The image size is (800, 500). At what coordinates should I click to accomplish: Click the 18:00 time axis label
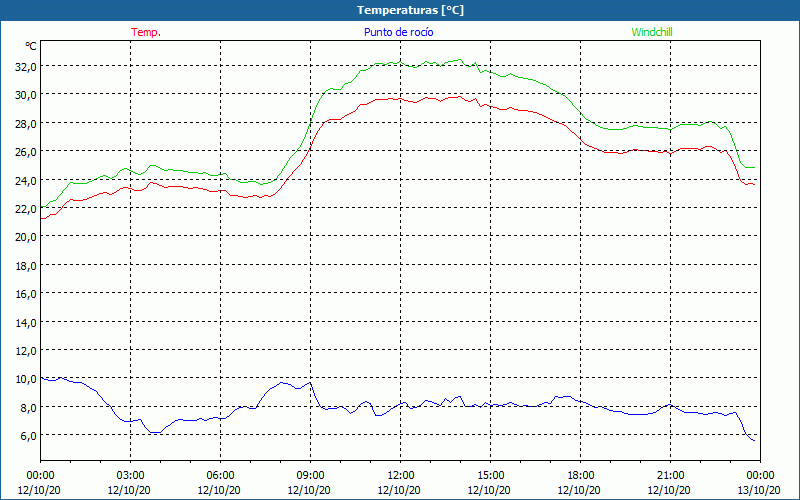(580, 476)
